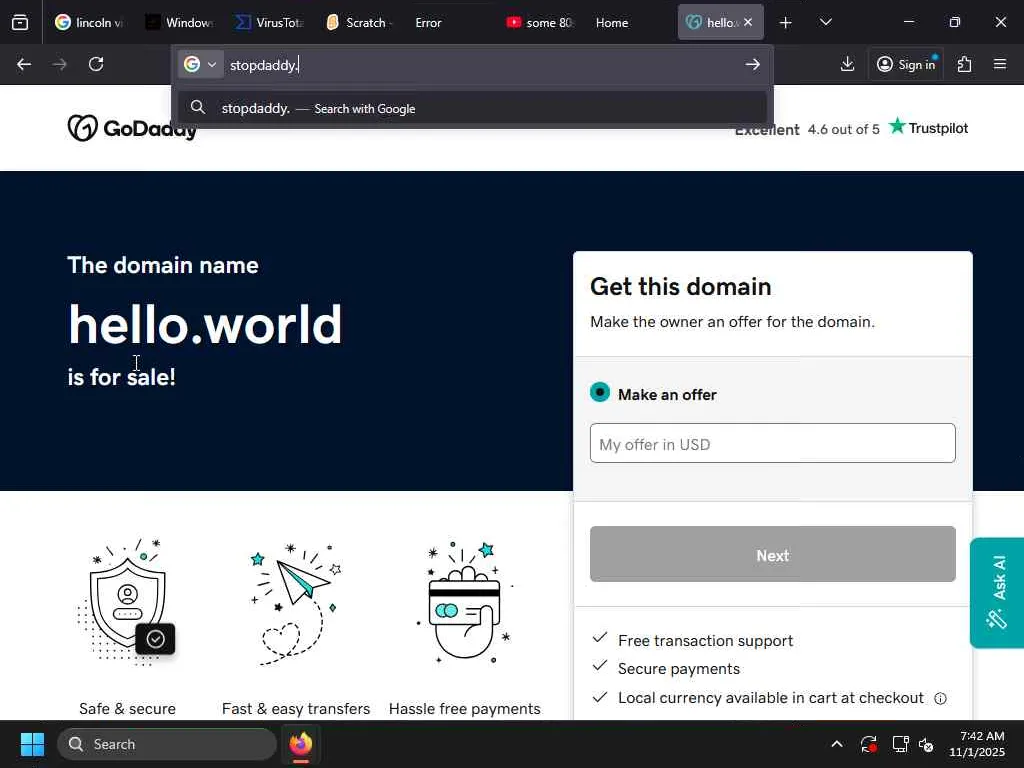This screenshot has width=1024, height=768.
Task: Click the 'Secure payments' text
Action: [x=679, y=669]
